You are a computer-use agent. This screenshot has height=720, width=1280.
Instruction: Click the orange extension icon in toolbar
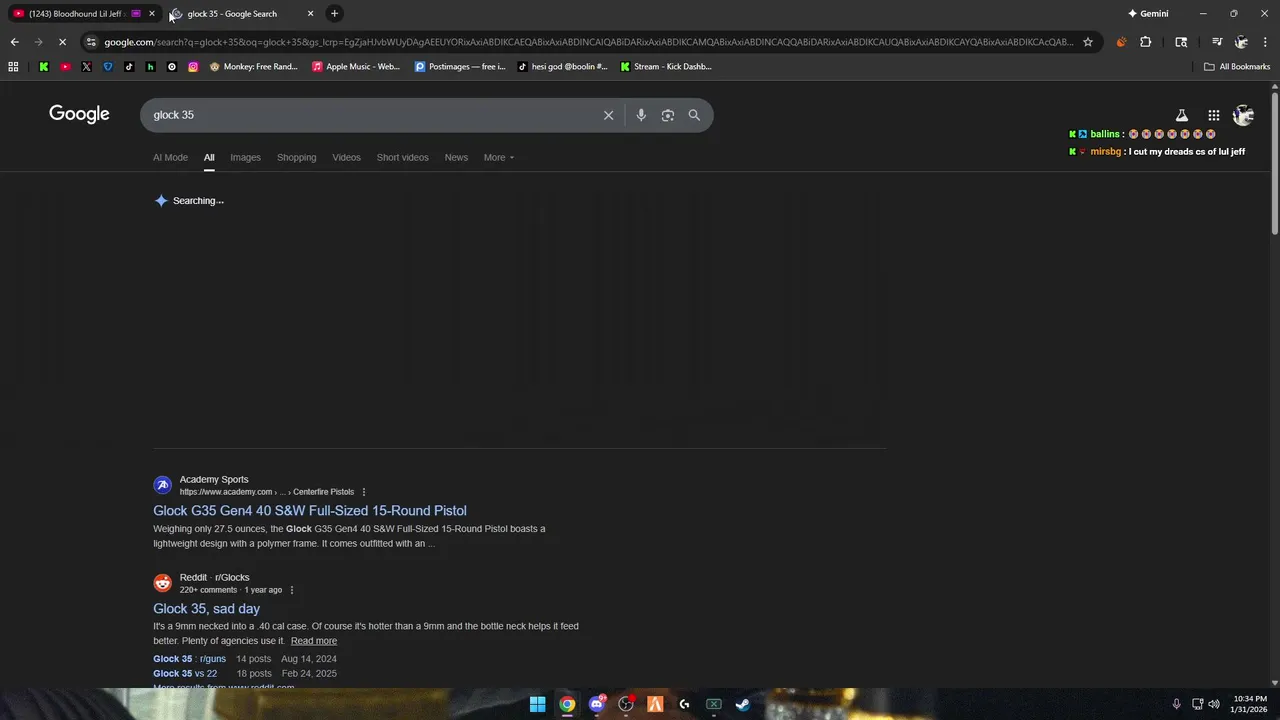pyautogui.click(x=1121, y=42)
